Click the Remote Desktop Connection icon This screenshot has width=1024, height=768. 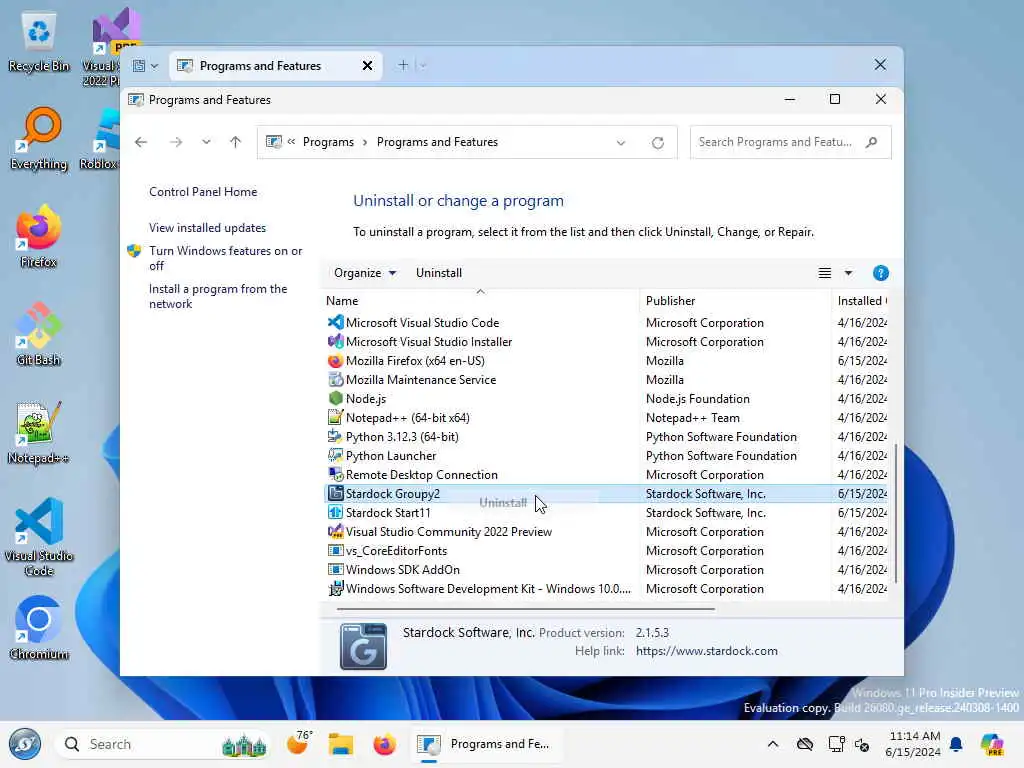click(335, 475)
